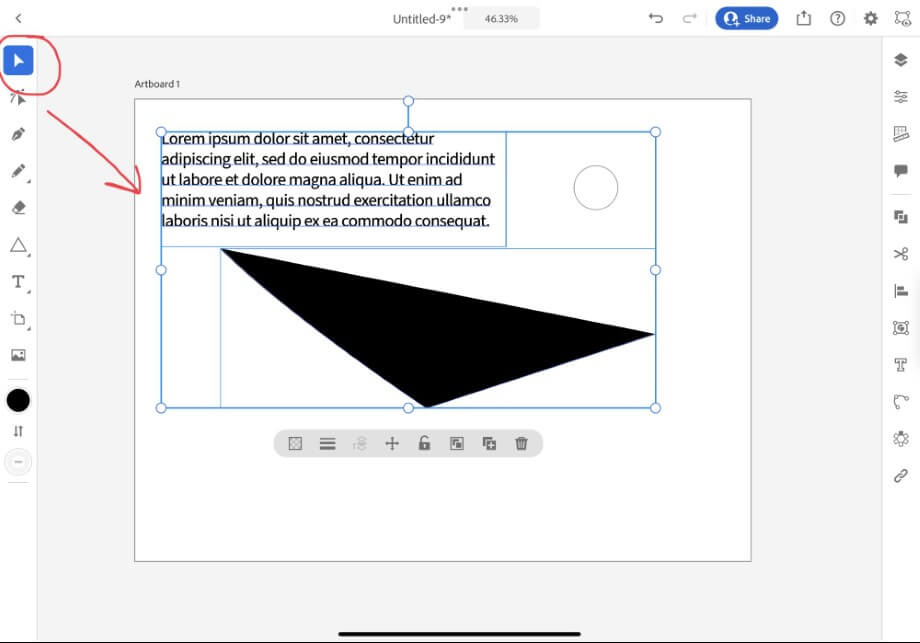Open the Comments panel
This screenshot has width=920, height=643.
point(901,171)
